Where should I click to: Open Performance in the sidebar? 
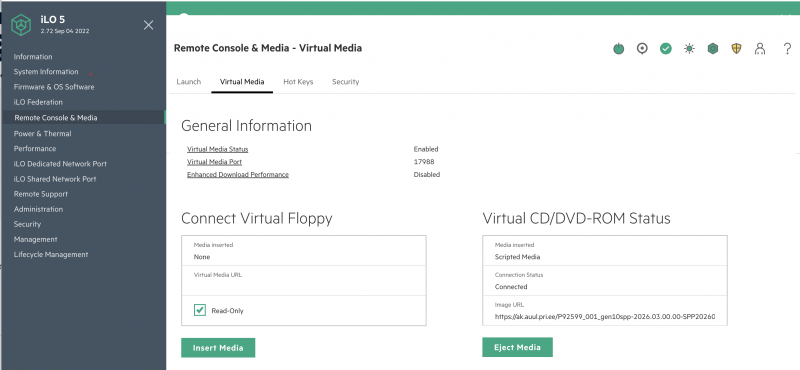point(35,149)
